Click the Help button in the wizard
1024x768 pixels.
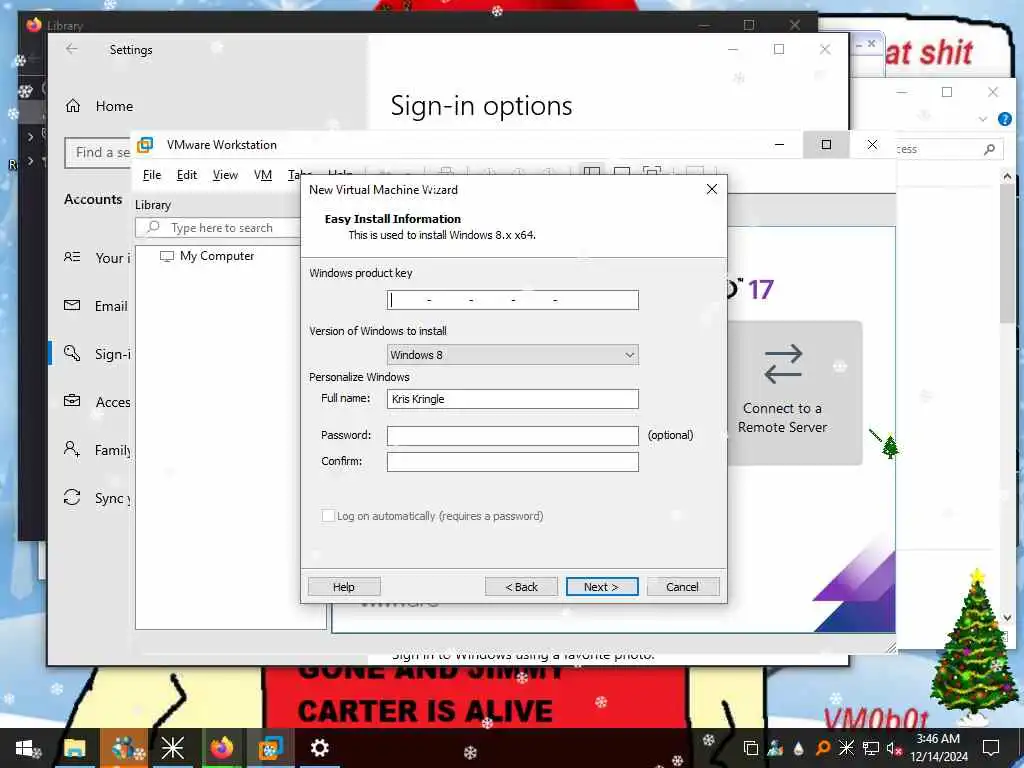344,586
